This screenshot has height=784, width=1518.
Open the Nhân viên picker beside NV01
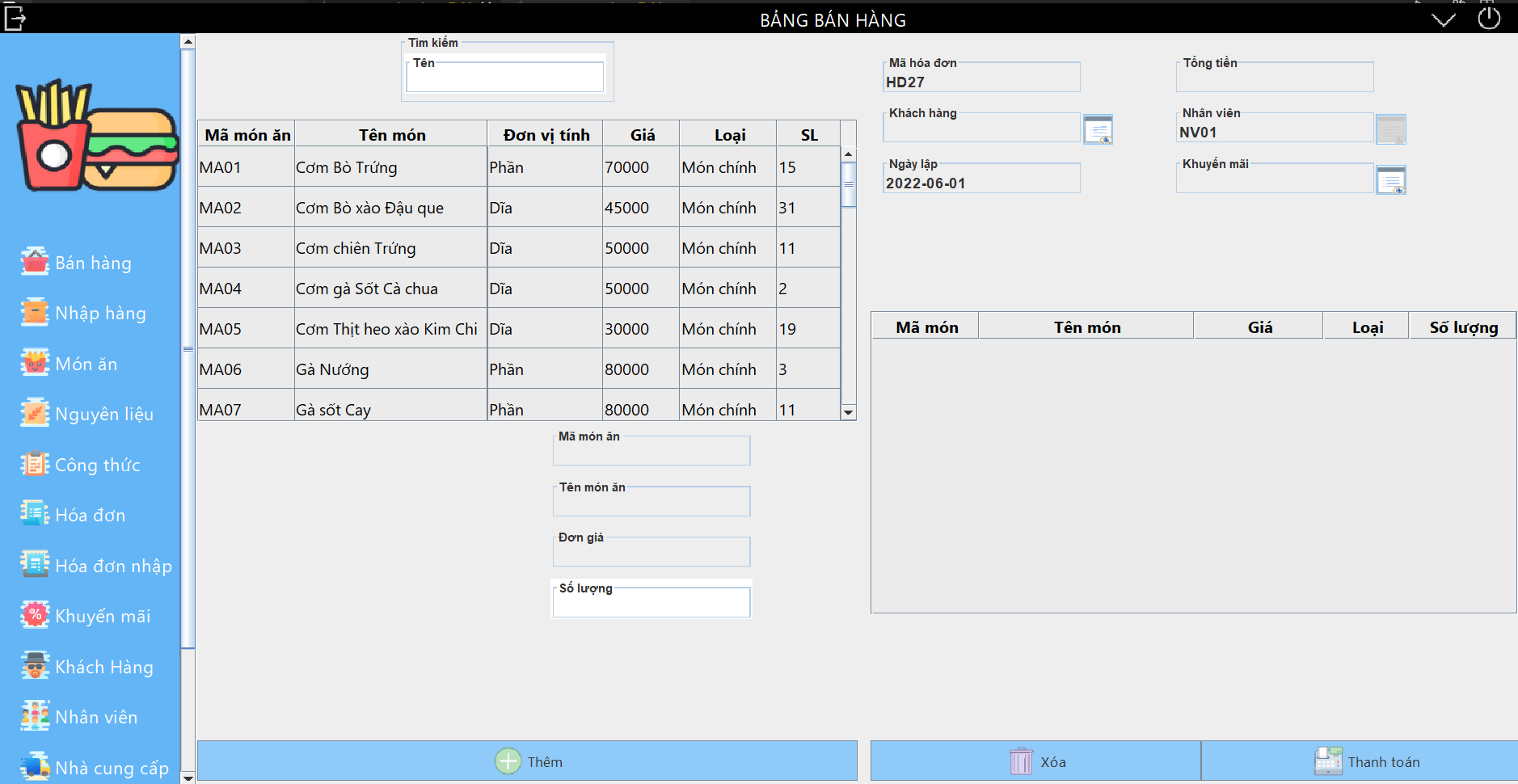[x=1391, y=129]
